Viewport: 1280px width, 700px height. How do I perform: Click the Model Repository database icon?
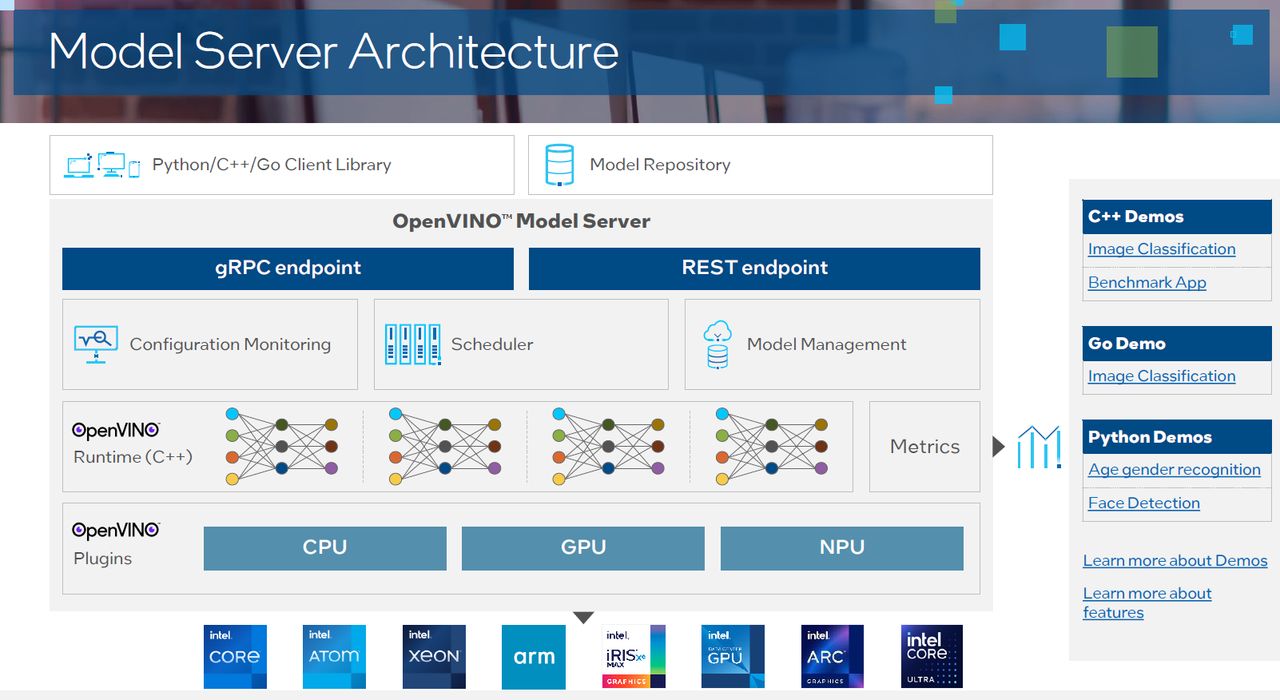click(560, 165)
